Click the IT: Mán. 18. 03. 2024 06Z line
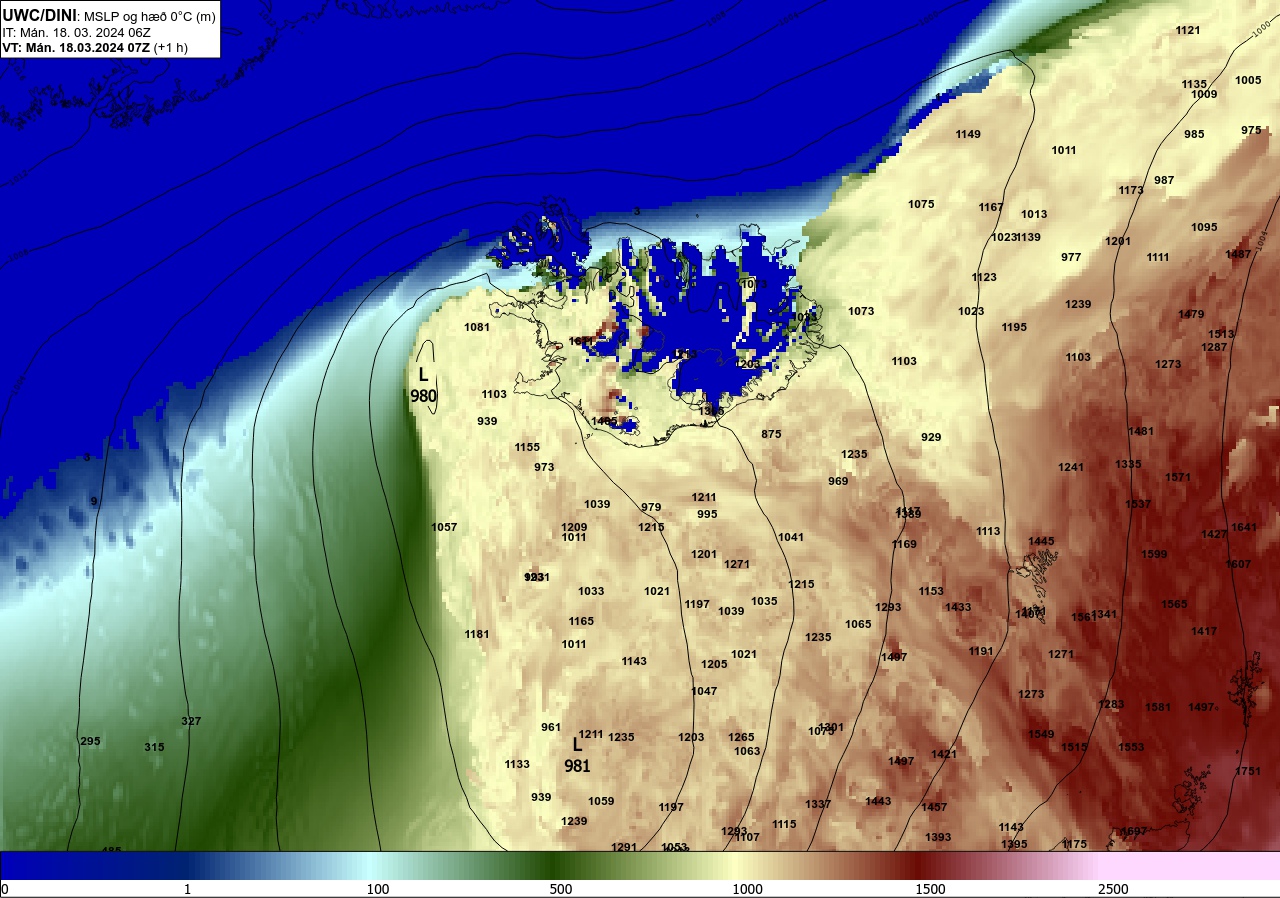Screen dimensions: 1280x898 pyautogui.click(x=76, y=32)
